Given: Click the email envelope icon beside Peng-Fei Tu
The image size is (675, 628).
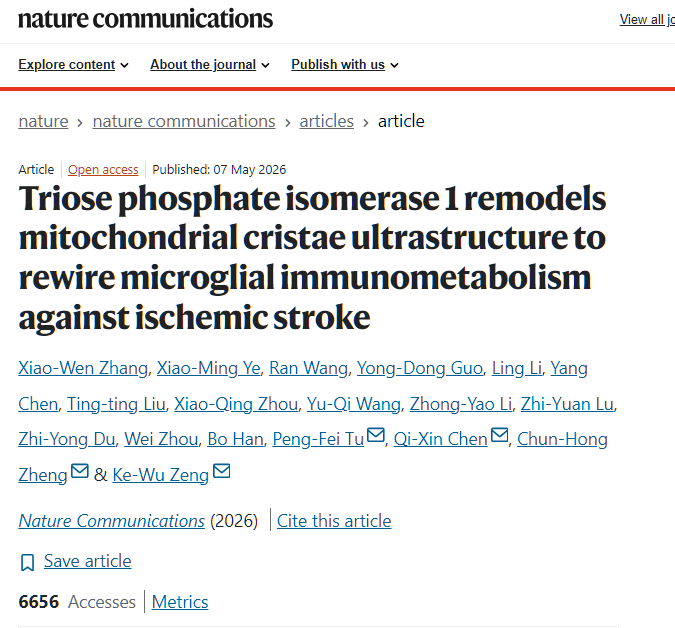Looking at the screenshot, I should (x=376, y=435).
